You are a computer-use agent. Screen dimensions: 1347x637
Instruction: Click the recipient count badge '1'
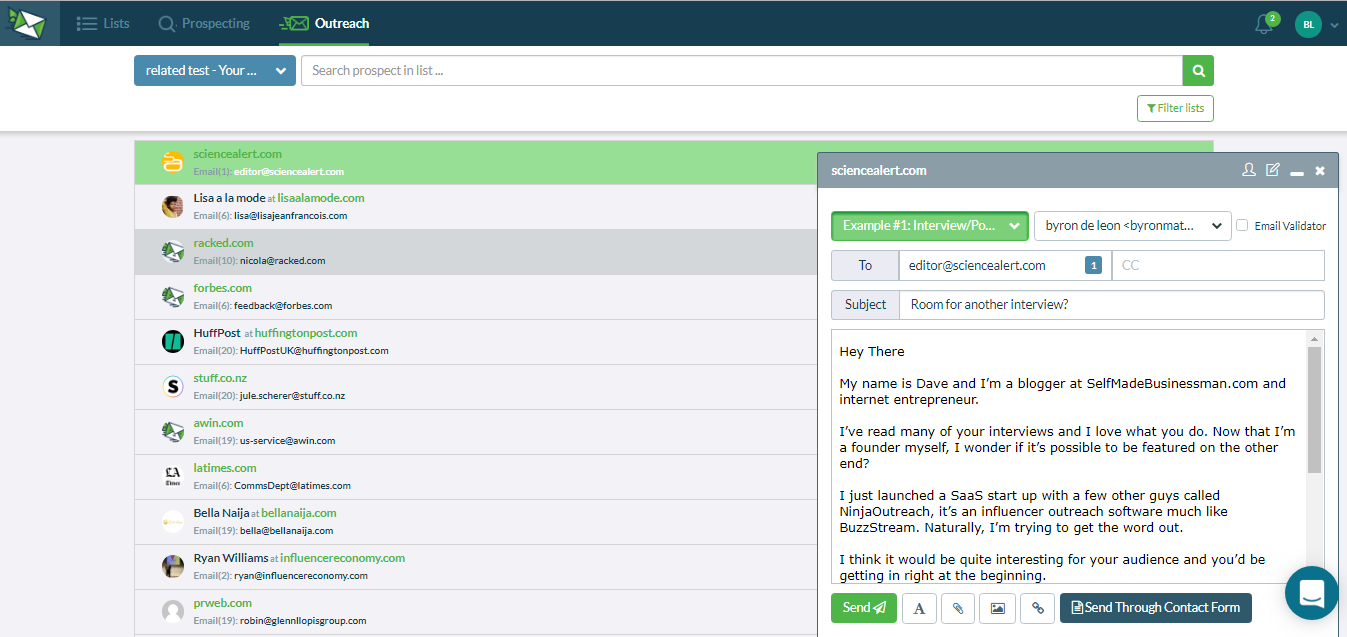tap(1094, 265)
